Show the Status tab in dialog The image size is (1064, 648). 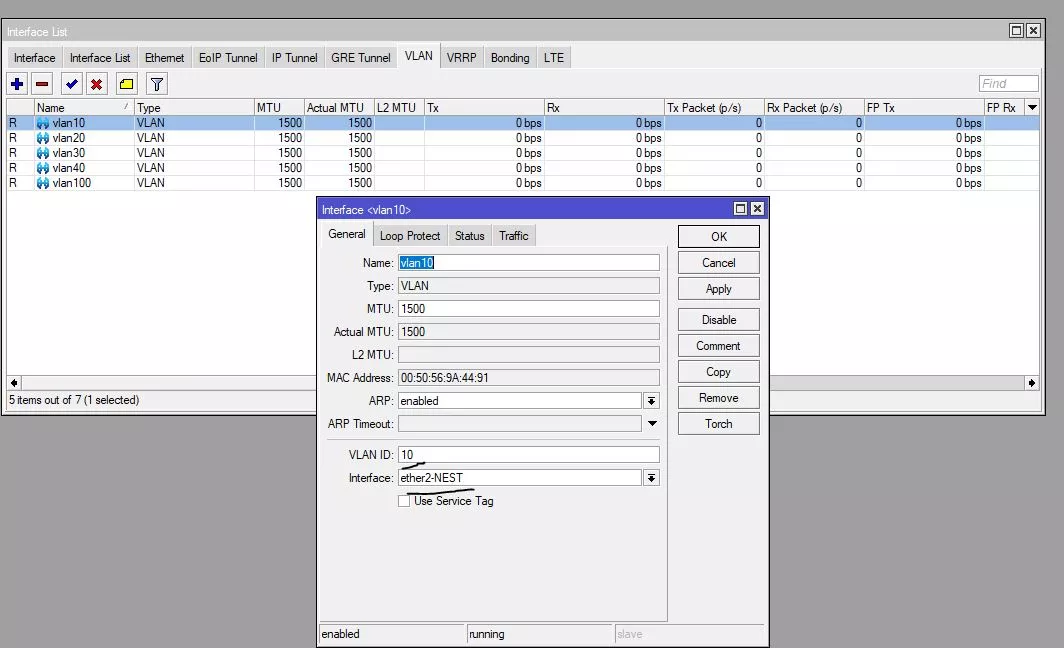(x=470, y=235)
